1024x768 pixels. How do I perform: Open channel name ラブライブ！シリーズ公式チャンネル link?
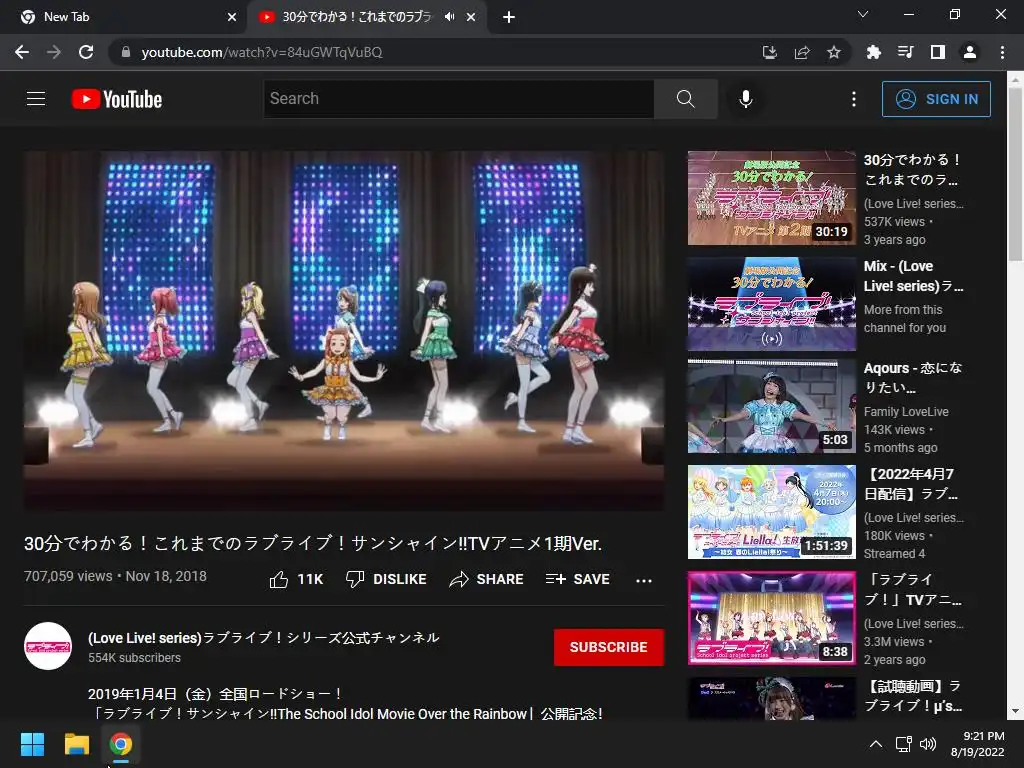[x=263, y=637]
